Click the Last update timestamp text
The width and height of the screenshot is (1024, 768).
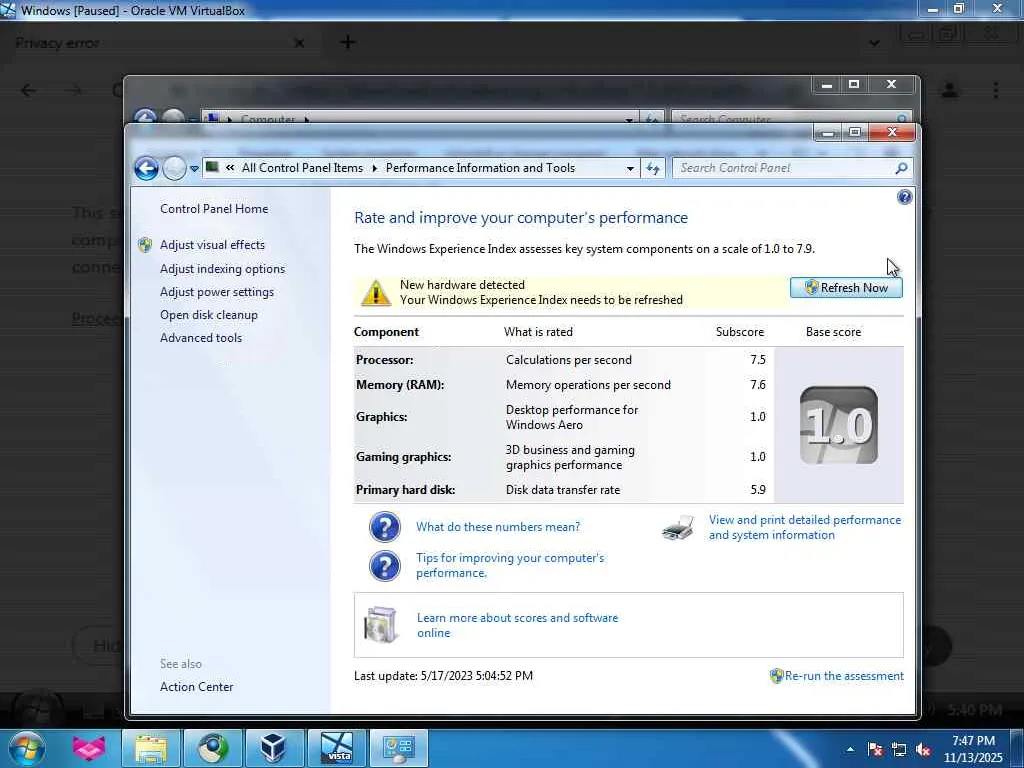pyautogui.click(x=443, y=676)
